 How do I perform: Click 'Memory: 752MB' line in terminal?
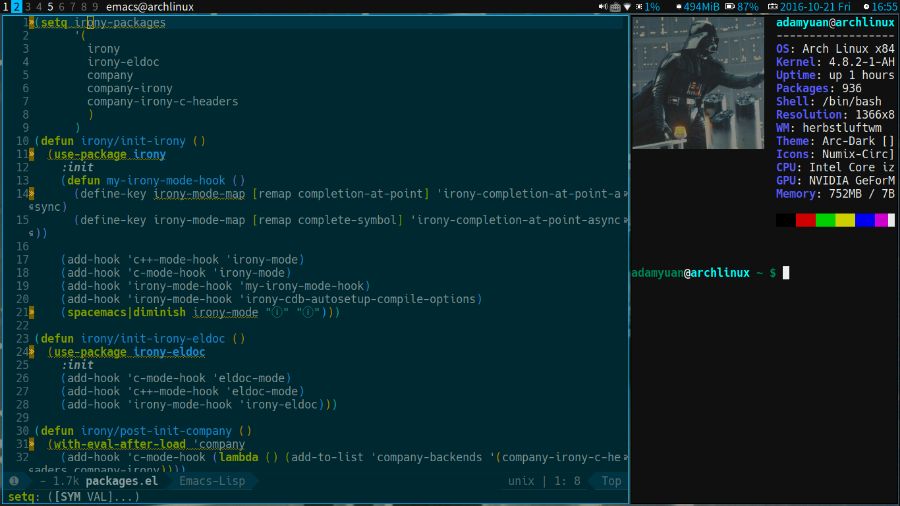click(x=835, y=194)
